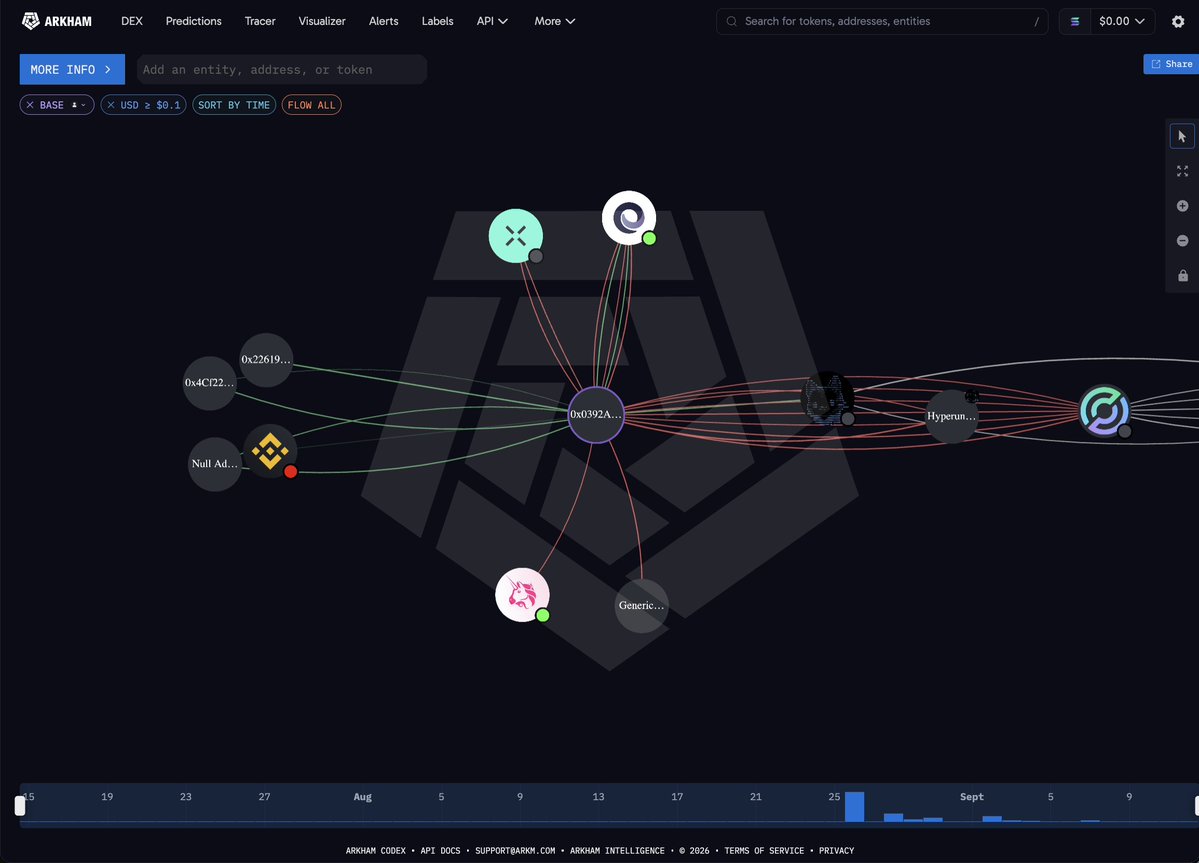Select the cursor pointer tool

(x=1182, y=136)
